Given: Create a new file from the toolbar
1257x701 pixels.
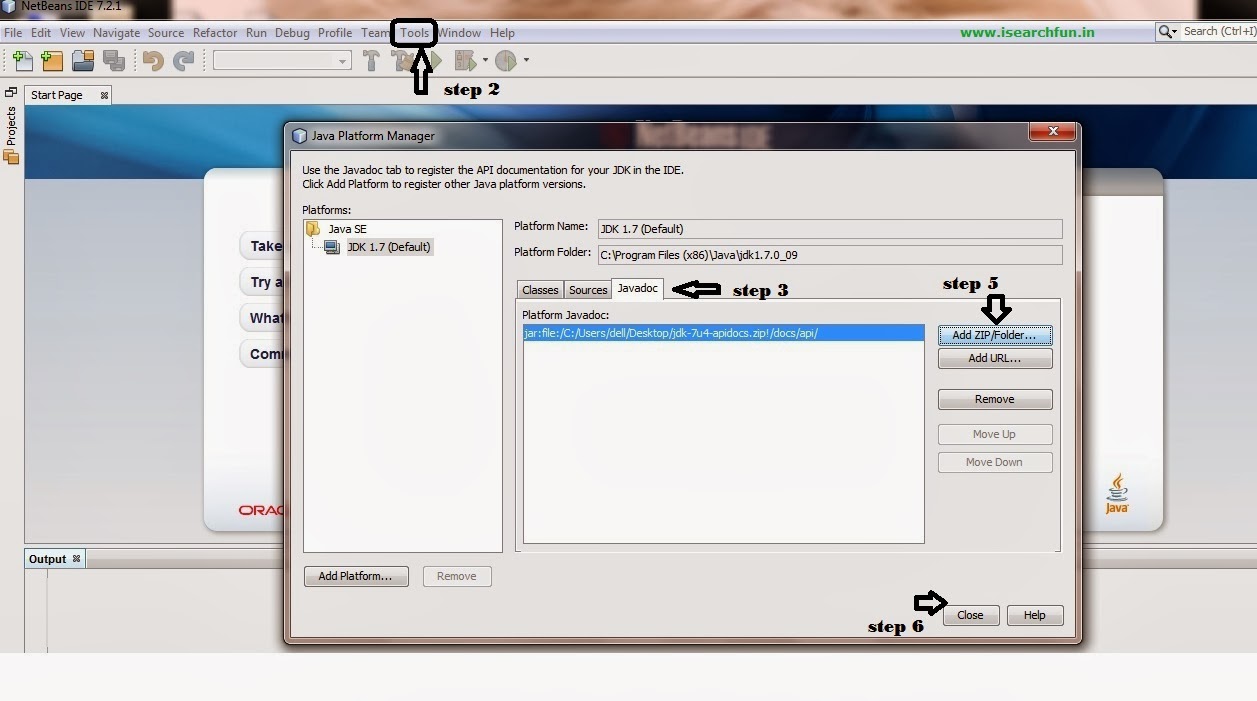Looking at the screenshot, I should [x=22, y=61].
